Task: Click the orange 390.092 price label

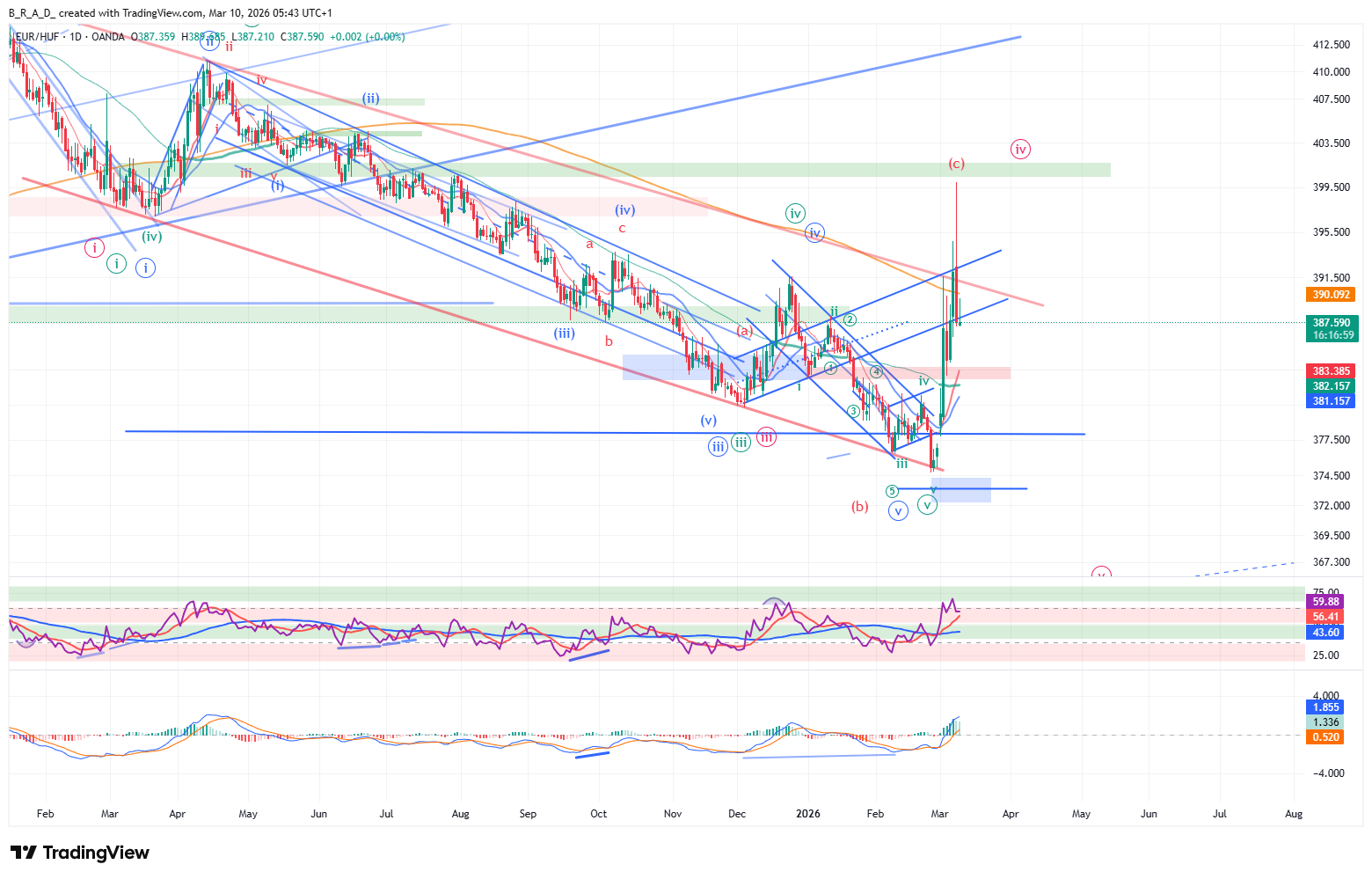Action: pos(1332,295)
